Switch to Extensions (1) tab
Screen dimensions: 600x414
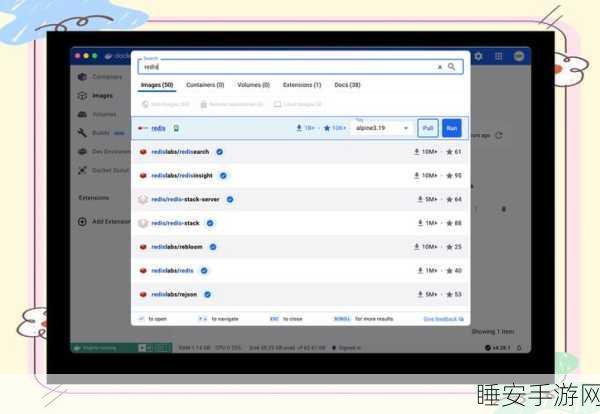coord(302,85)
